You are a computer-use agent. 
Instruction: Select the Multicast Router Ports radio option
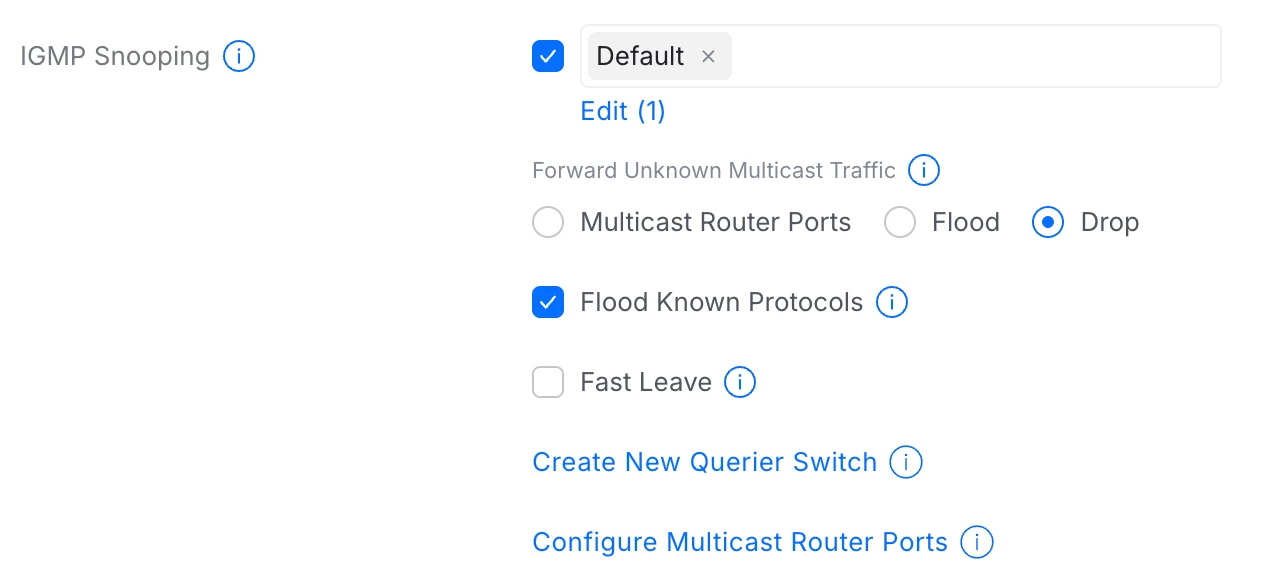coord(548,222)
